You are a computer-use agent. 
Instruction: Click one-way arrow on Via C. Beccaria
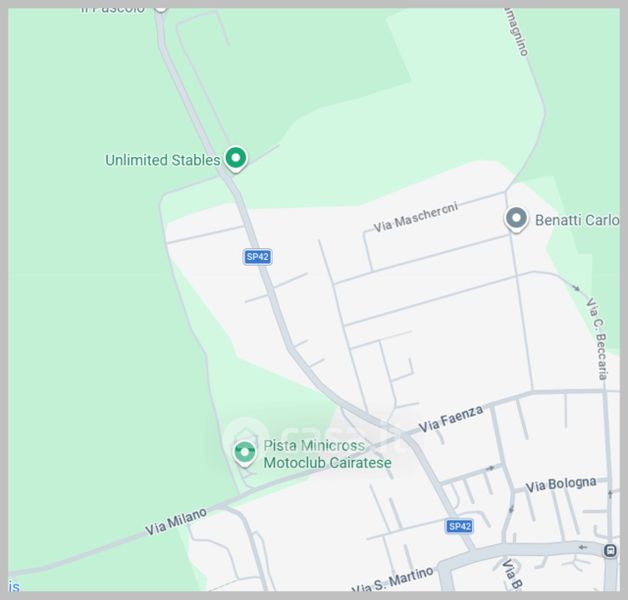click(576, 287)
